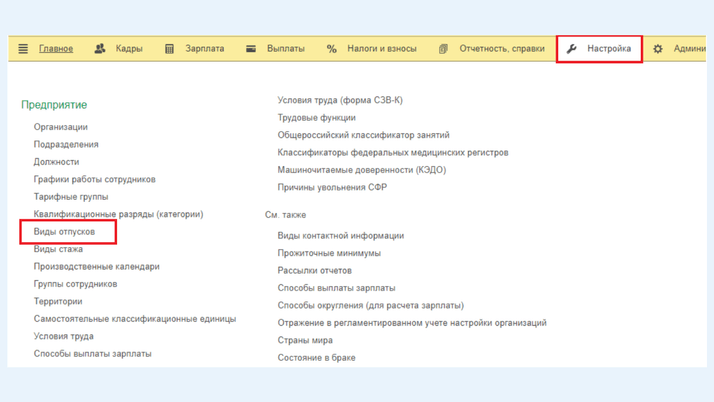The image size is (714, 402).
Task: Open Группы сотрудников
Action: [76, 284]
